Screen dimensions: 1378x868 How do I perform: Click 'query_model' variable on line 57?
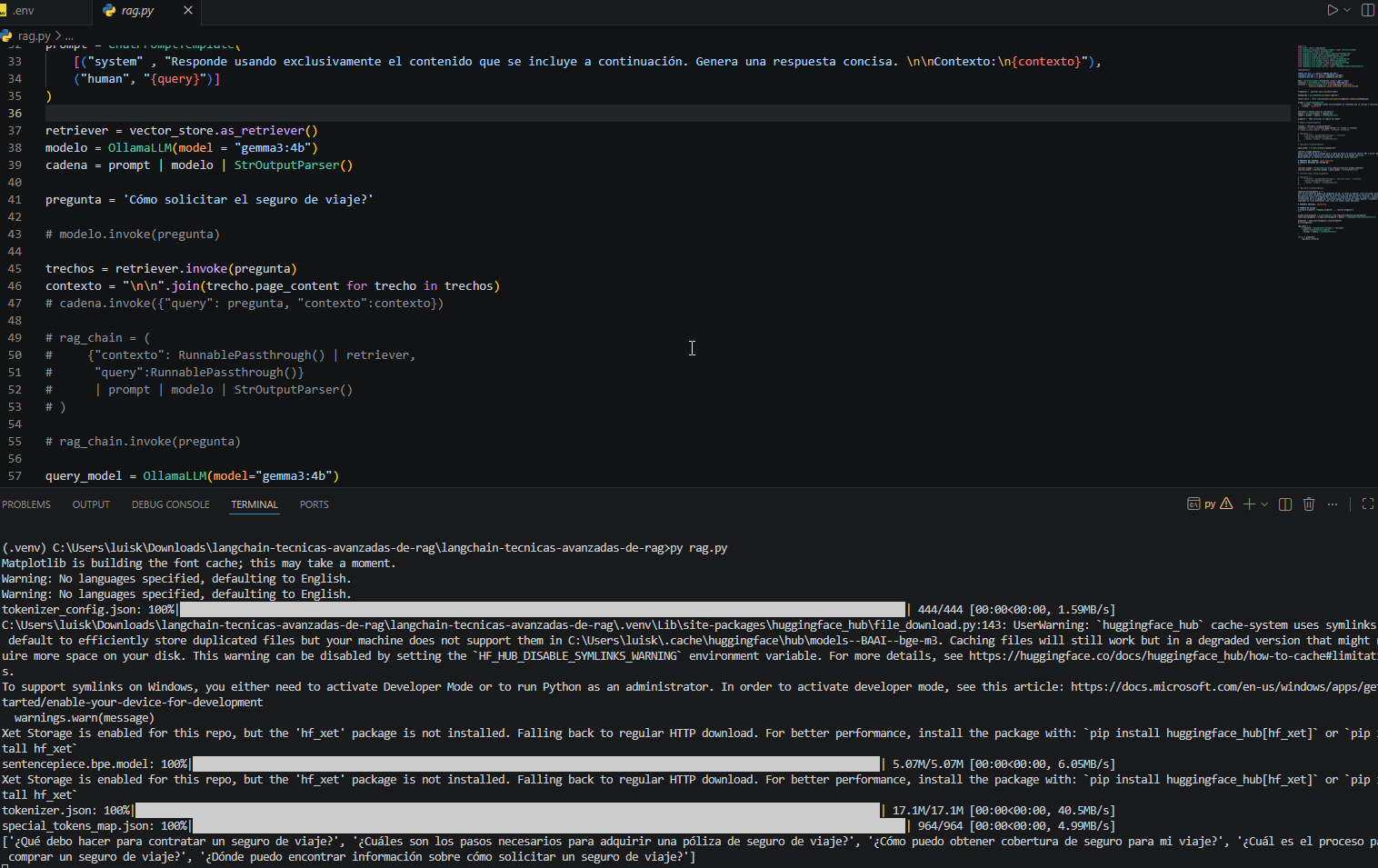(x=84, y=476)
